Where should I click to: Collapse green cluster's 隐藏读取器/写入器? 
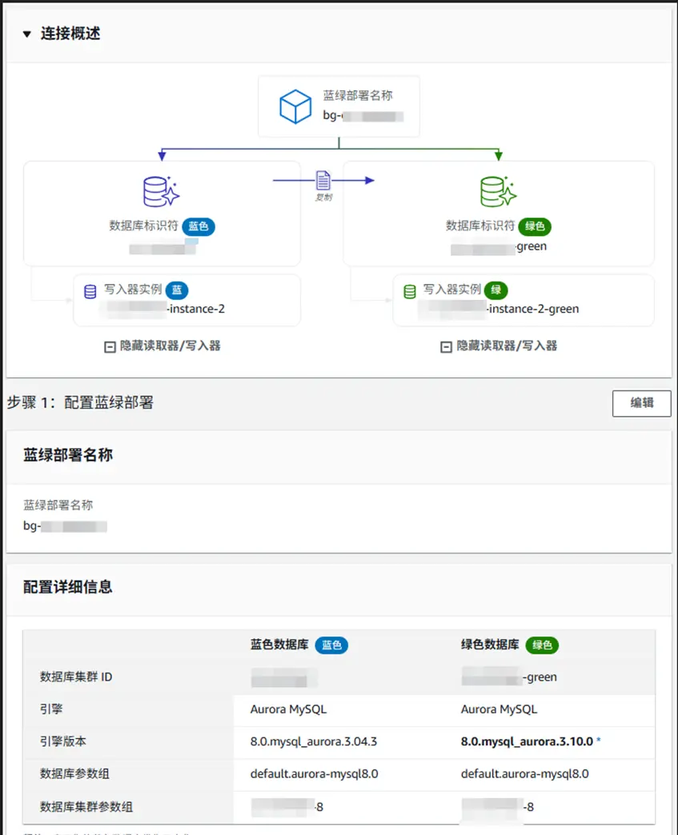(x=446, y=346)
